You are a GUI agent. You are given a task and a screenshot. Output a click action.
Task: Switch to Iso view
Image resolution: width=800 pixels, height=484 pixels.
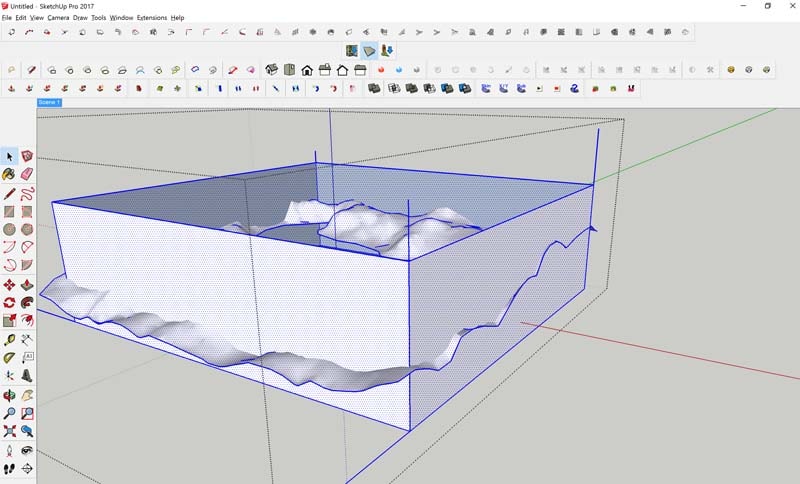click(x=271, y=70)
